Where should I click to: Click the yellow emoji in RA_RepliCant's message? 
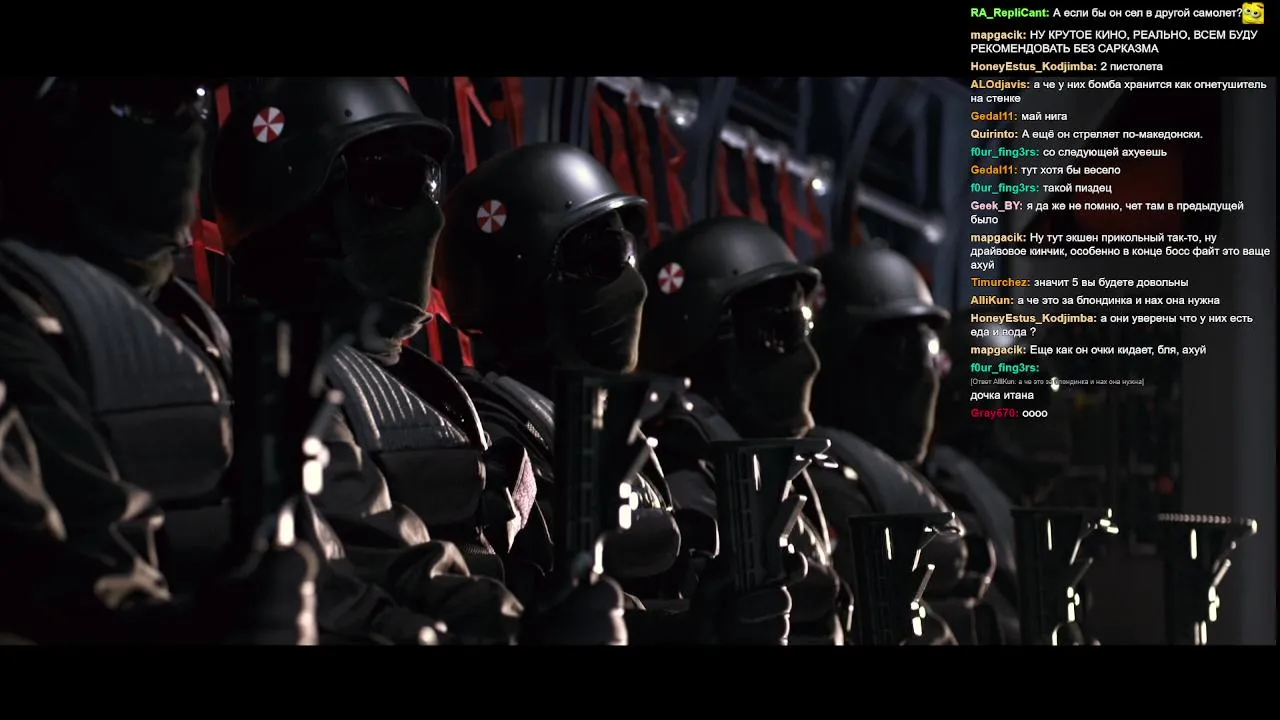1253,13
